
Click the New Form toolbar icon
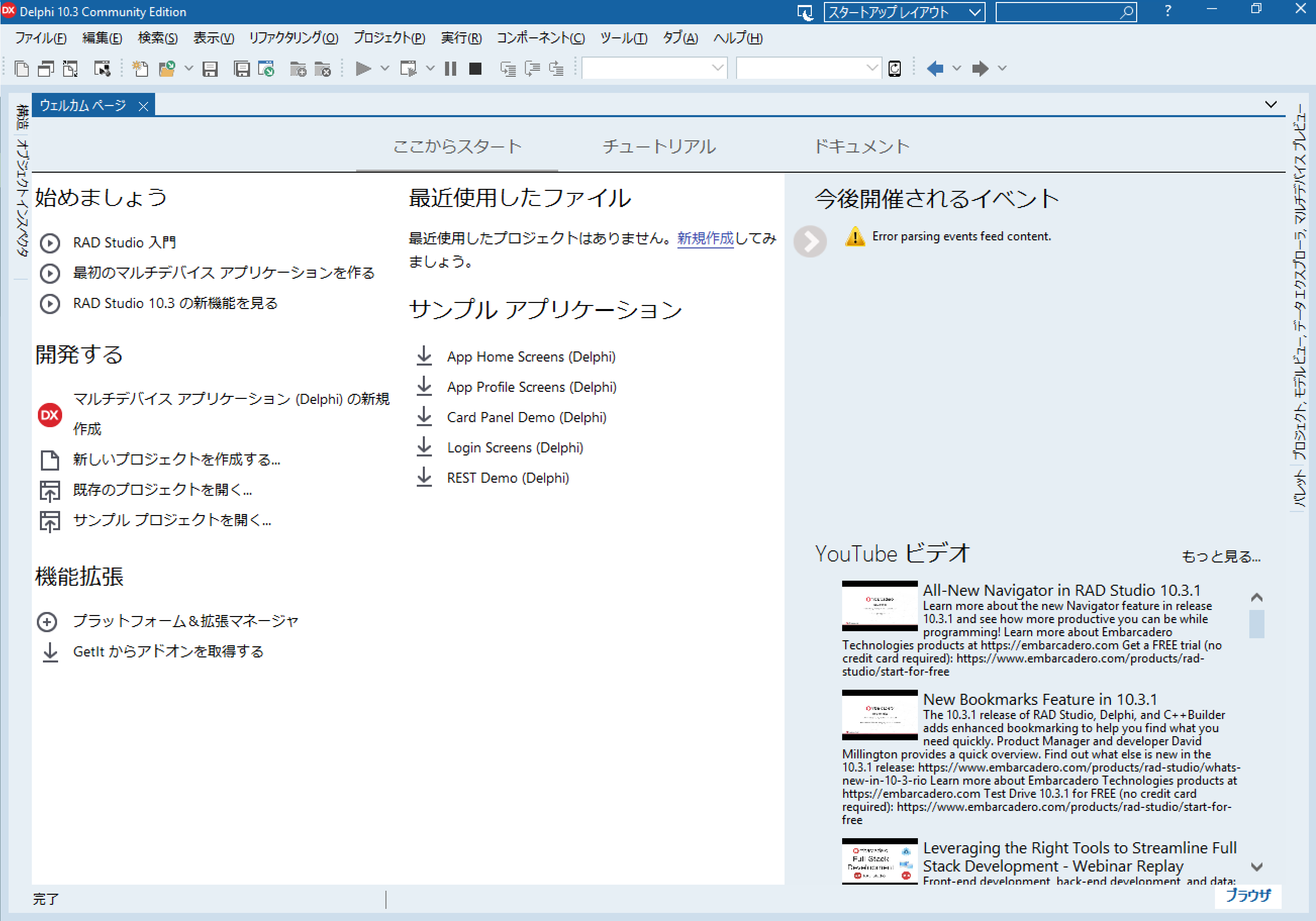click(102, 69)
